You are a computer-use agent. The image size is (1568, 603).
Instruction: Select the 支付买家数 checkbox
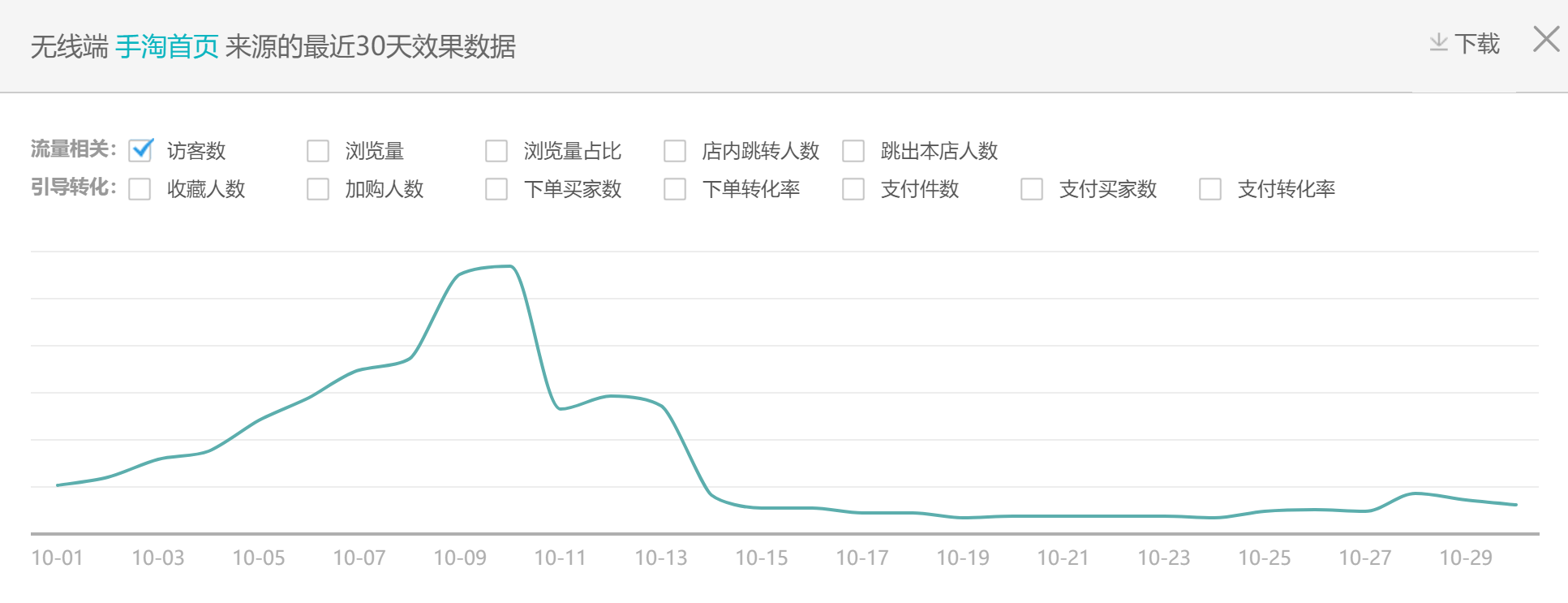coord(1032,189)
